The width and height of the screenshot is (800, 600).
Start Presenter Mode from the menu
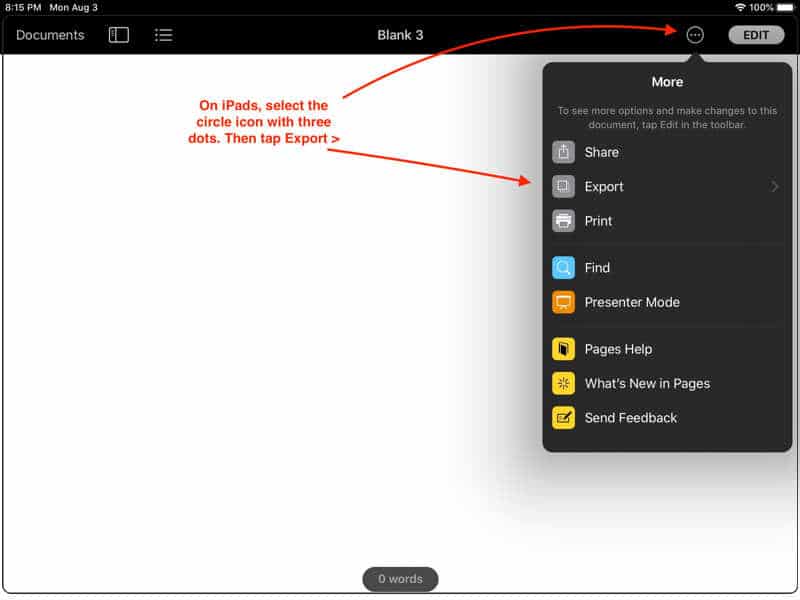point(667,302)
